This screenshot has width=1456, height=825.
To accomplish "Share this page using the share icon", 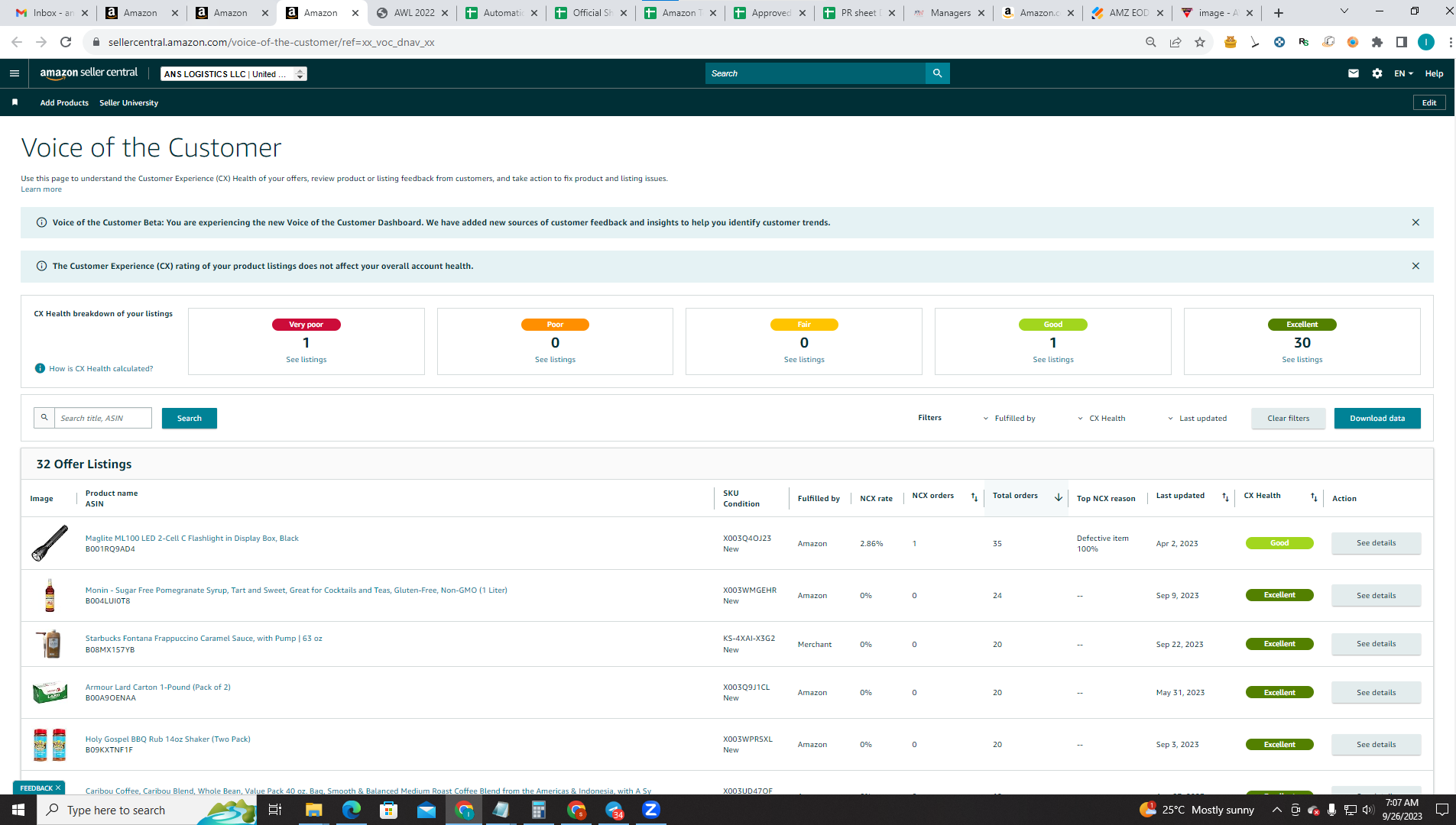I will pyautogui.click(x=1176, y=42).
